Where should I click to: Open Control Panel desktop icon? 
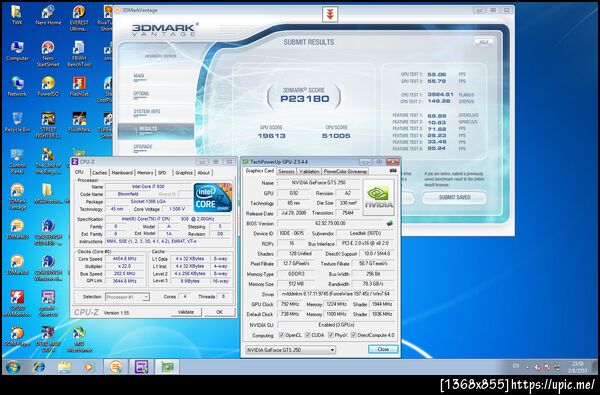pyautogui.click(x=16, y=161)
